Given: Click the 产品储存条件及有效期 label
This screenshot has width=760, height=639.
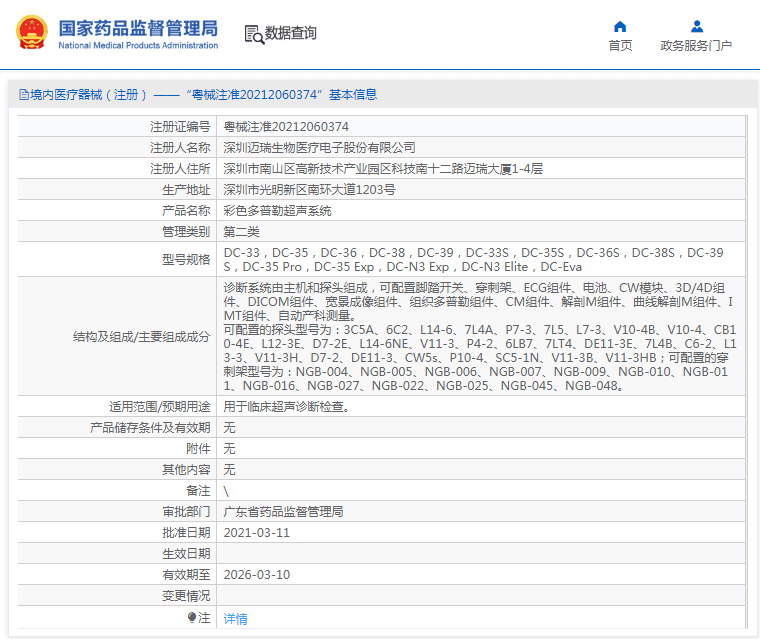Looking at the screenshot, I should click(x=150, y=428).
